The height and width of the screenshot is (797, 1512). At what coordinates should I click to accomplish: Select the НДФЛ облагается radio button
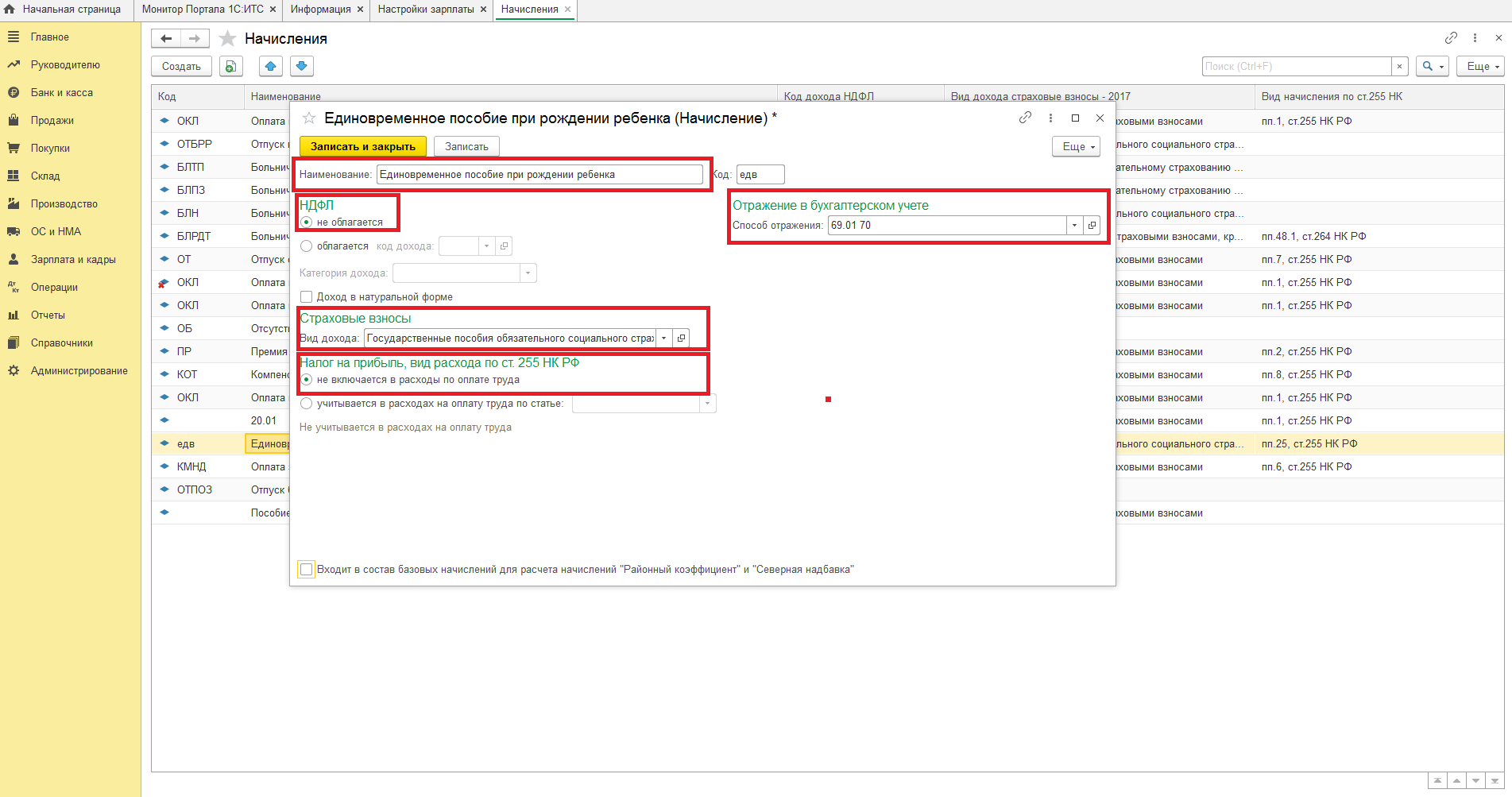[x=307, y=246]
